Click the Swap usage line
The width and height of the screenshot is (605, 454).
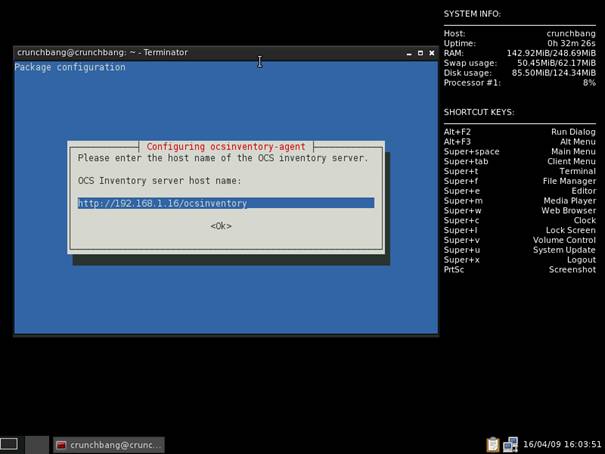(519, 63)
